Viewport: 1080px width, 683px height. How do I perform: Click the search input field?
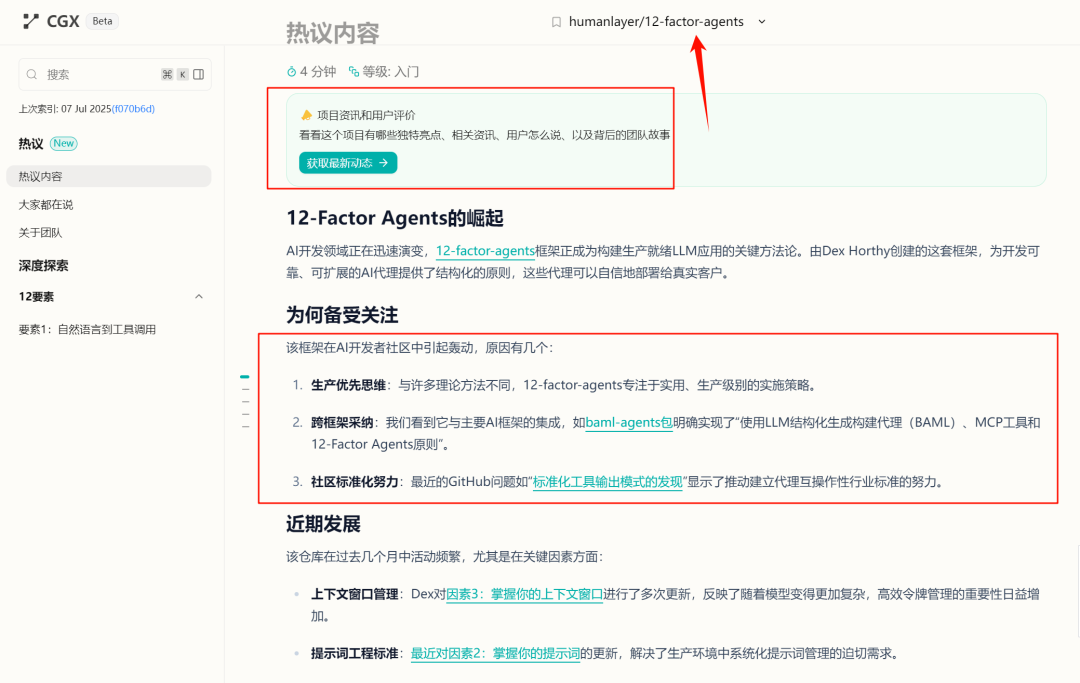point(114,74)
